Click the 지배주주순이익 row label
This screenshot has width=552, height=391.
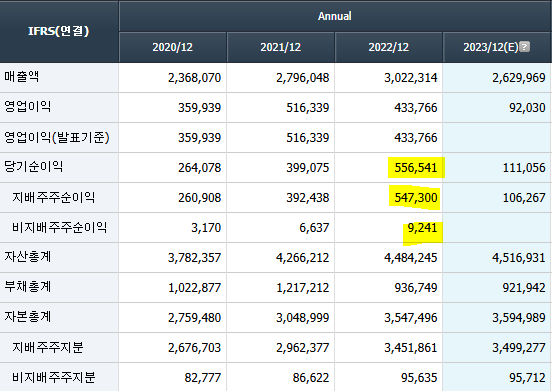(x=54, y=197)
